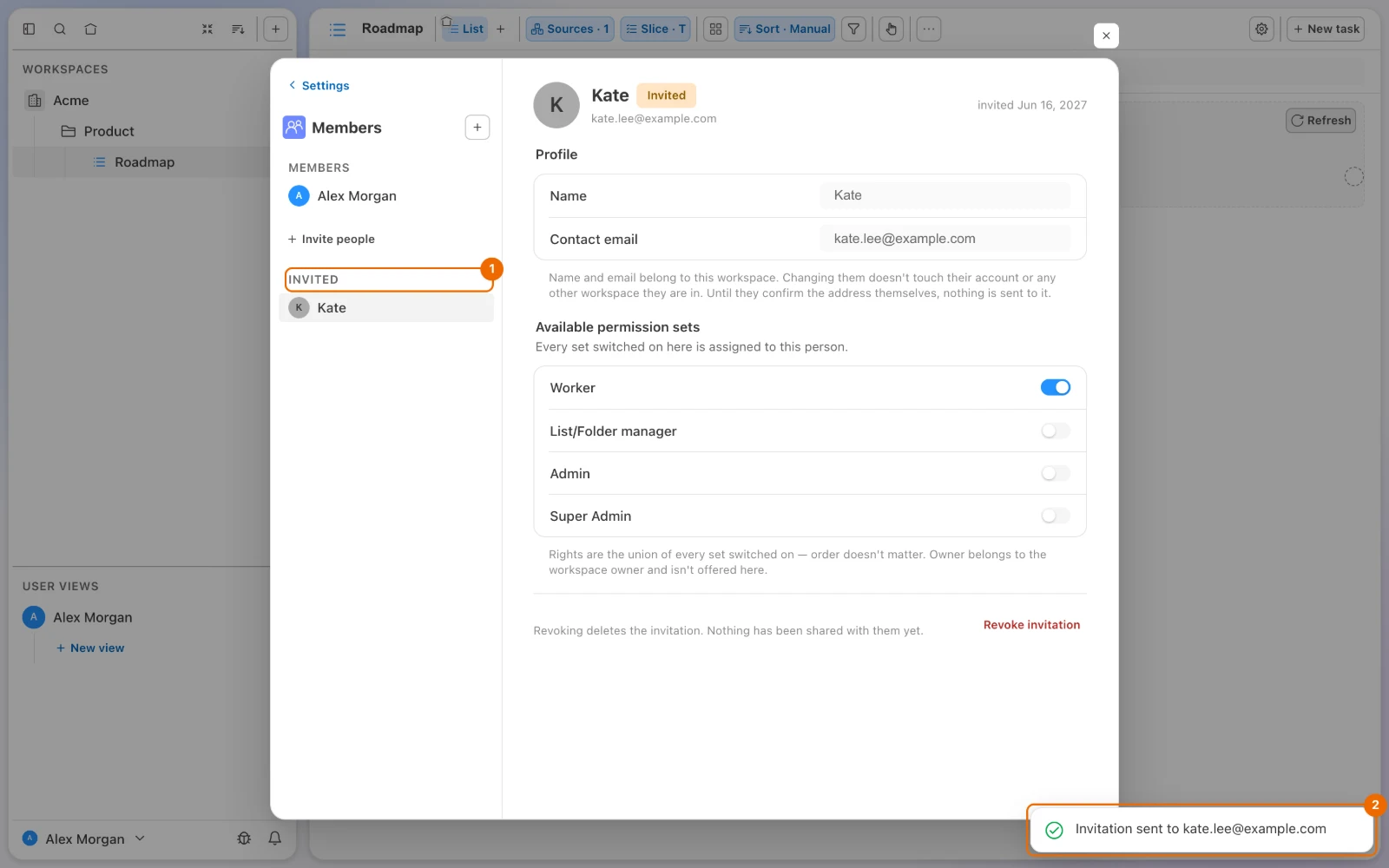The height and width of the screenshot is (868, 1389).
Task: Open the Slice · T selector
Action: [x=655, y=29]
